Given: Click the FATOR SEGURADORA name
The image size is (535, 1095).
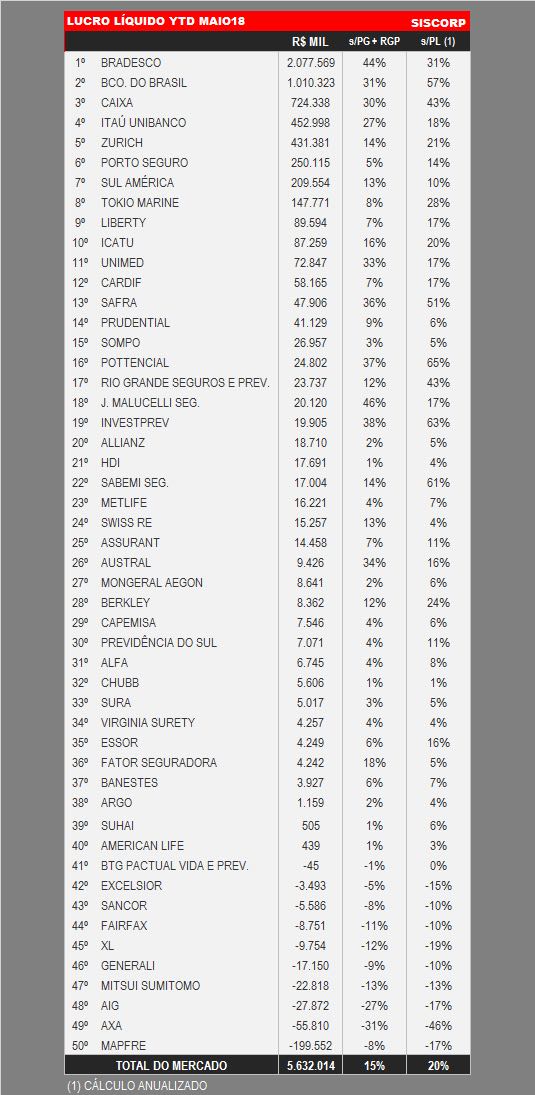Looking at the screenshot, I should (x=159, y=763).
